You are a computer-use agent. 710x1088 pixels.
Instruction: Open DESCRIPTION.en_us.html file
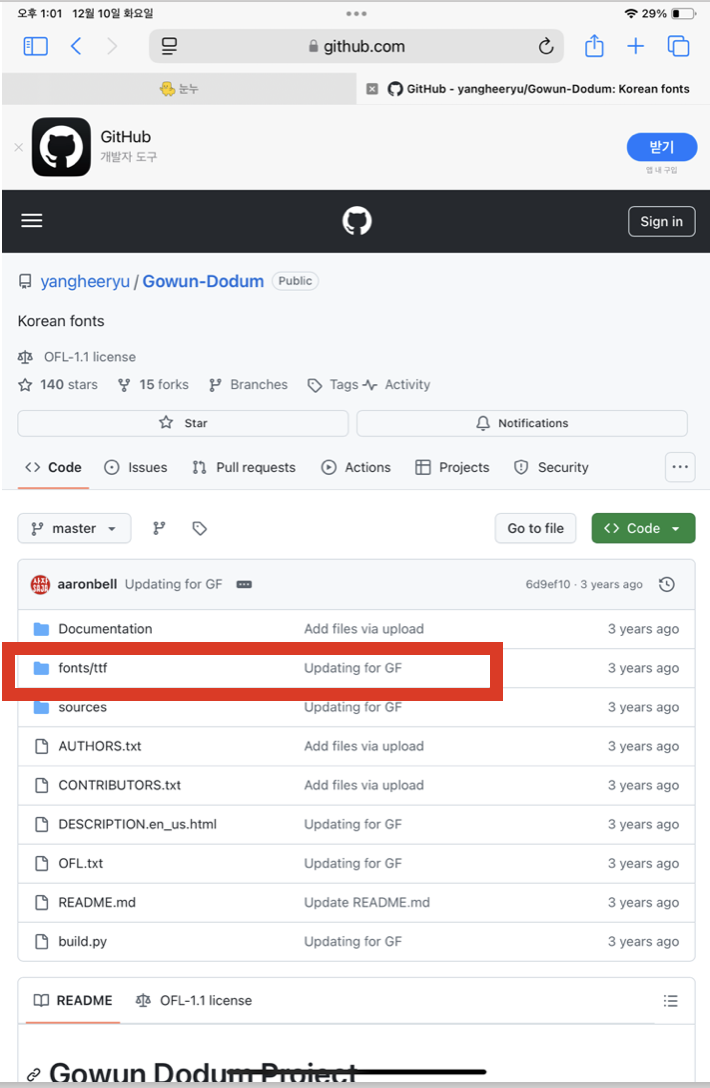coord(137,824)
